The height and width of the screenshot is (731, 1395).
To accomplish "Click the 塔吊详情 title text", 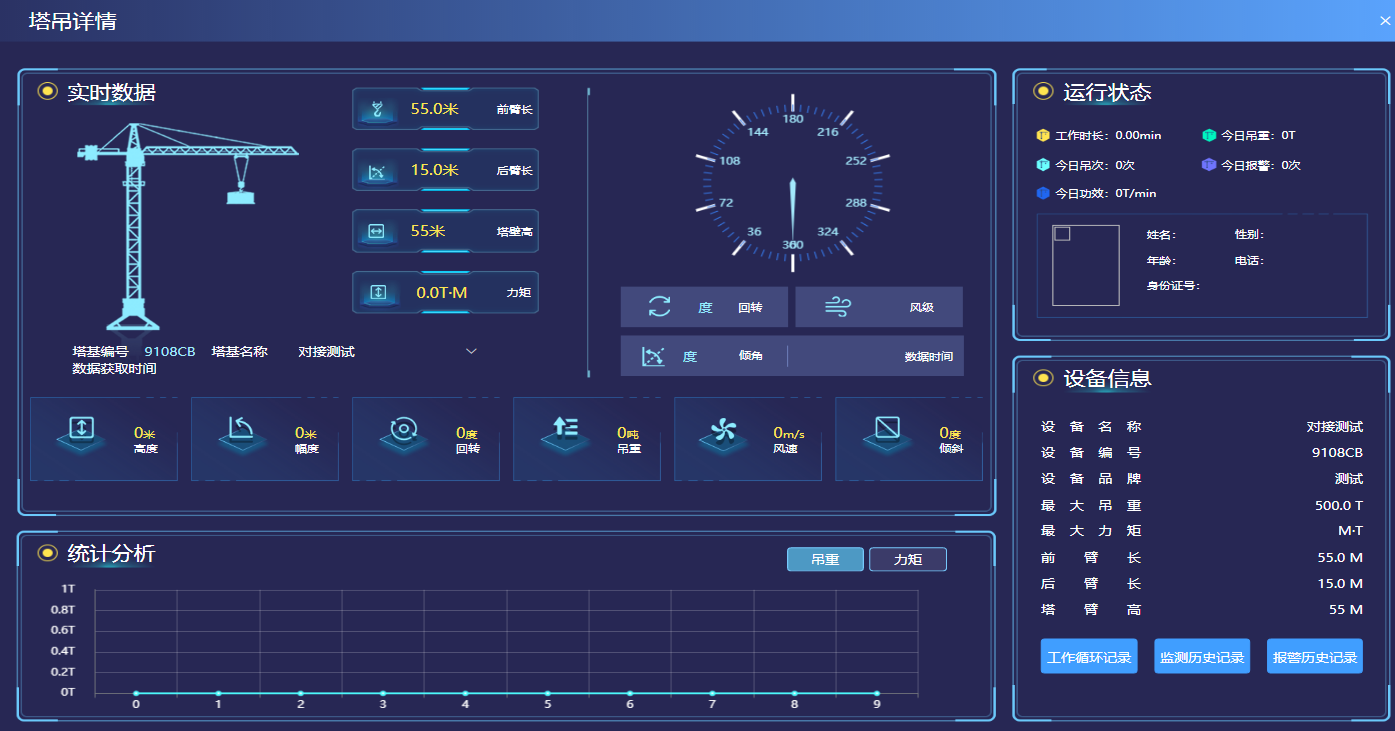I will (73, 21).
